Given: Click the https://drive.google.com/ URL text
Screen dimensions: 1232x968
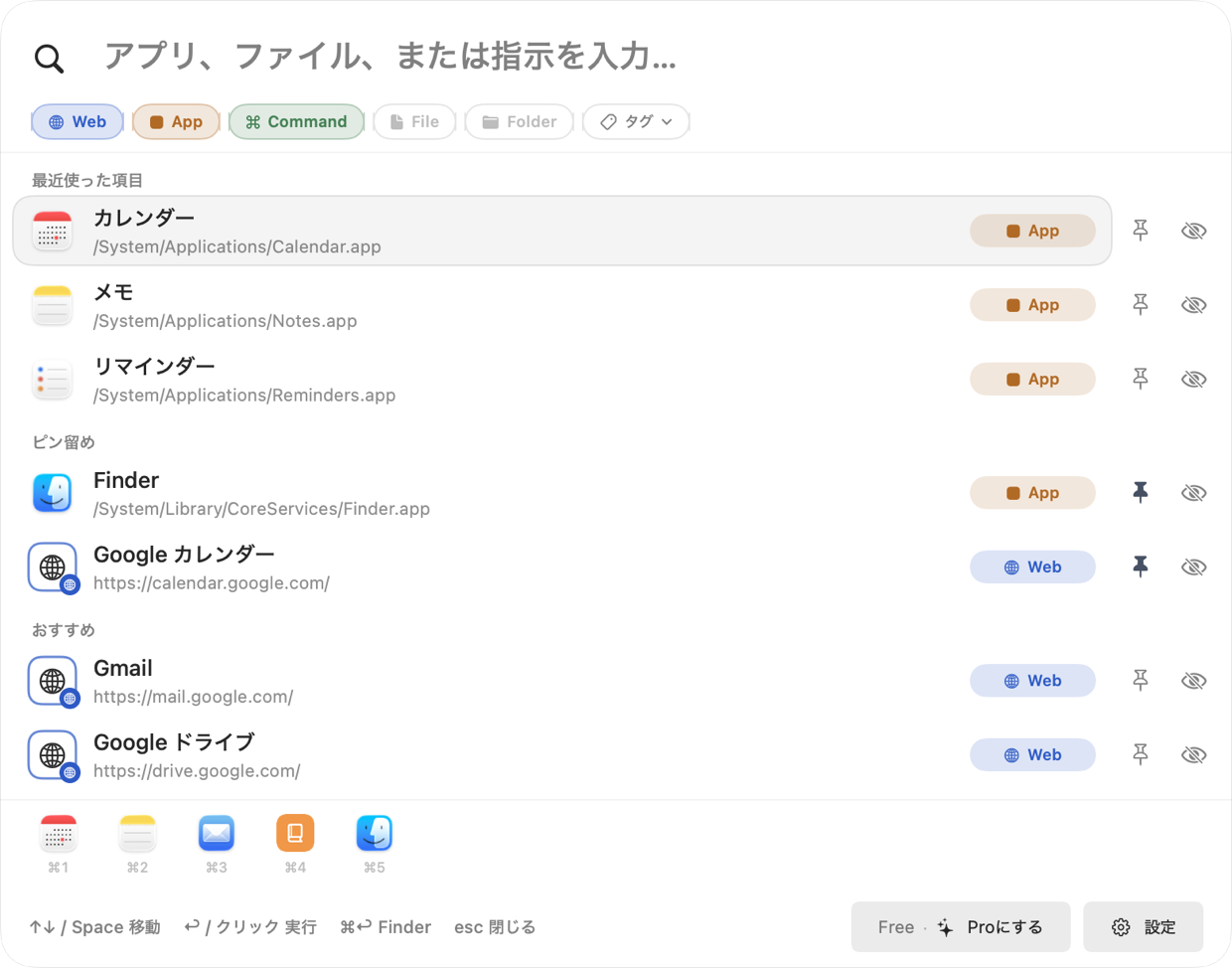Looking at the screenshot, I should tap(197, 771).
